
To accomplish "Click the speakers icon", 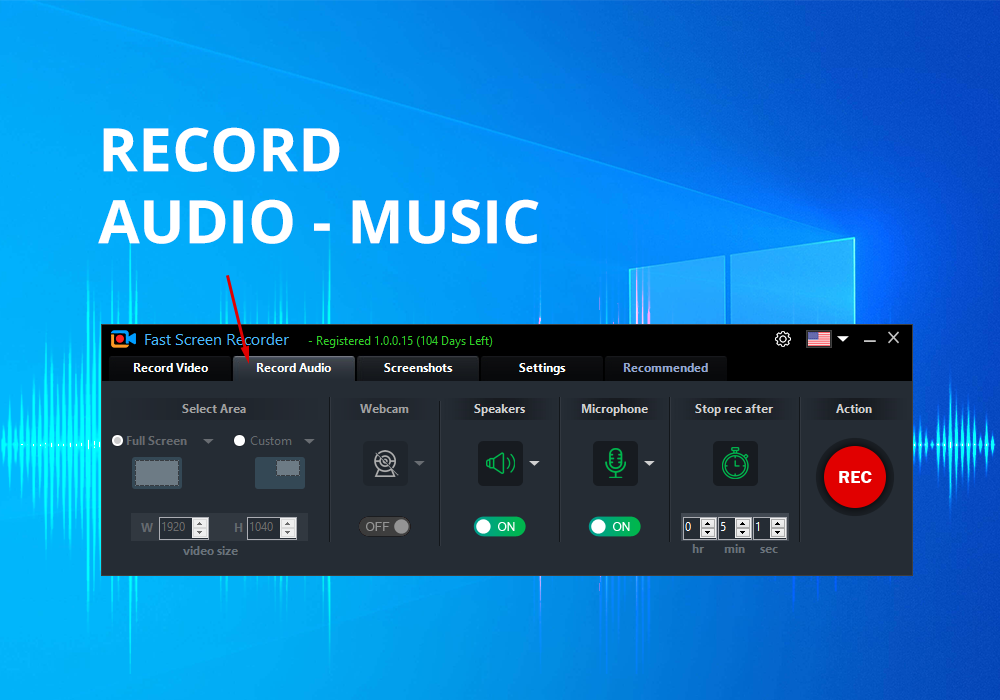I will coord(501,463).
